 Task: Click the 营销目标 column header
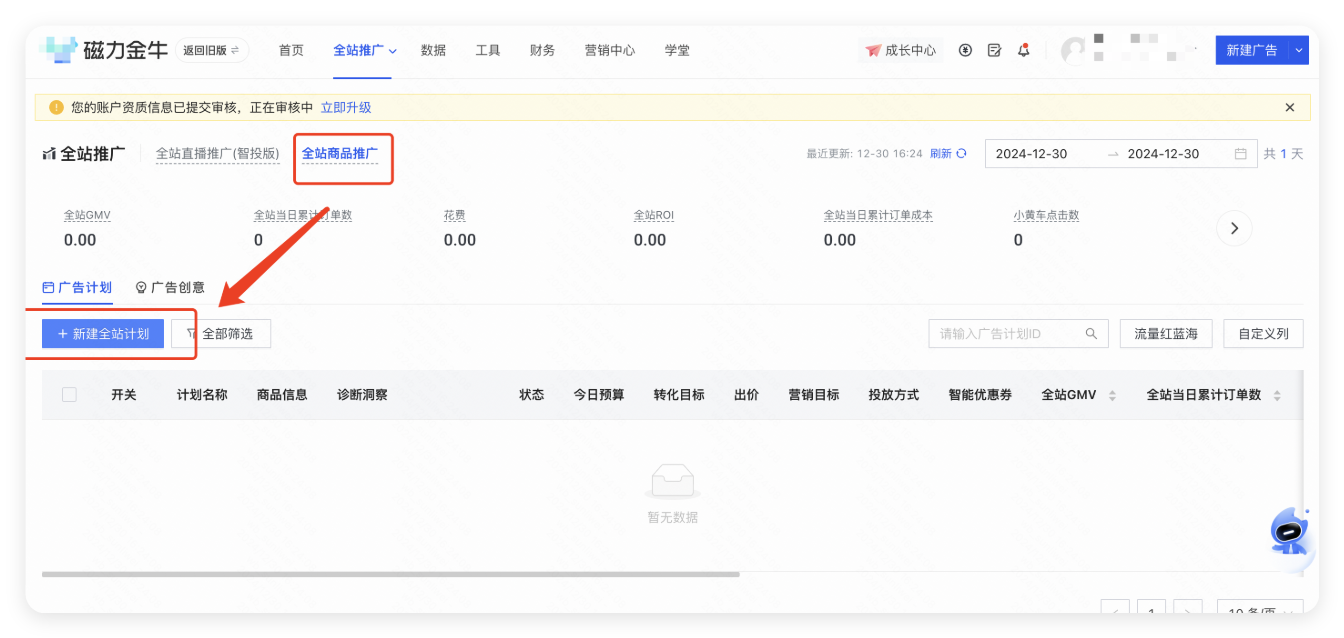[814, 395]
